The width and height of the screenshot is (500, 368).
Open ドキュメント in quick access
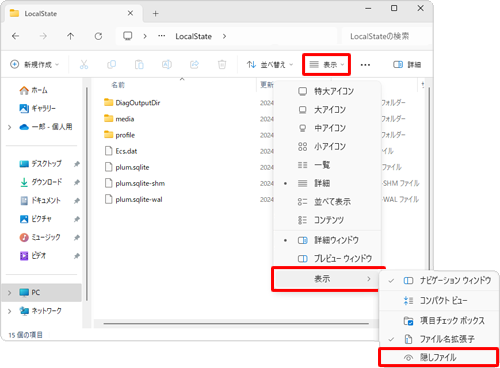click(x=40, y=200)
